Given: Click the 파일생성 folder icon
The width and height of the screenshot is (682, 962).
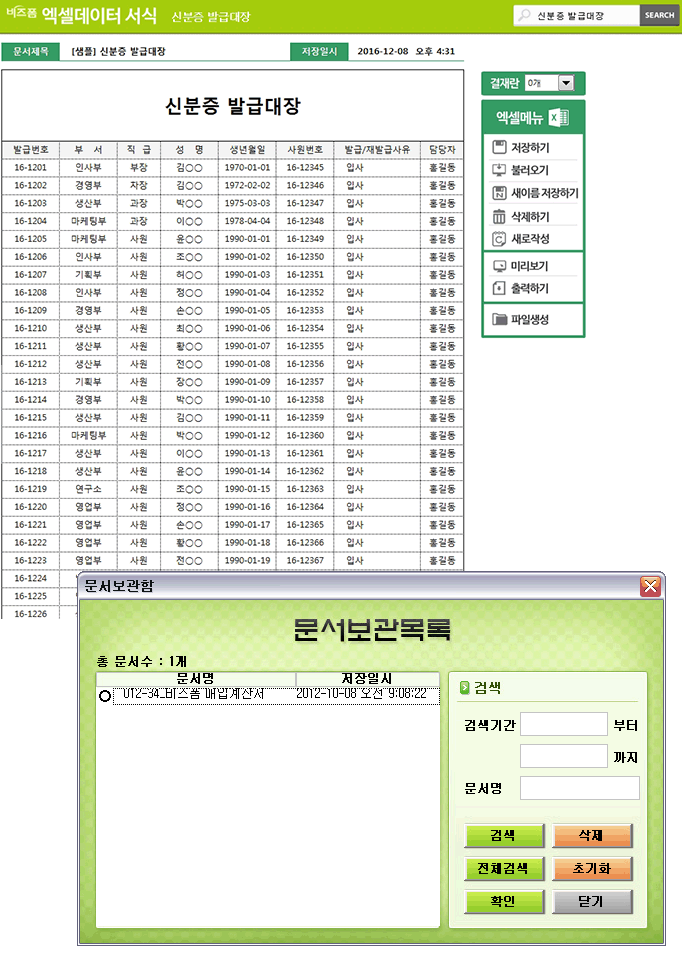Looking at the screenshot, I should tap(499, 319).
